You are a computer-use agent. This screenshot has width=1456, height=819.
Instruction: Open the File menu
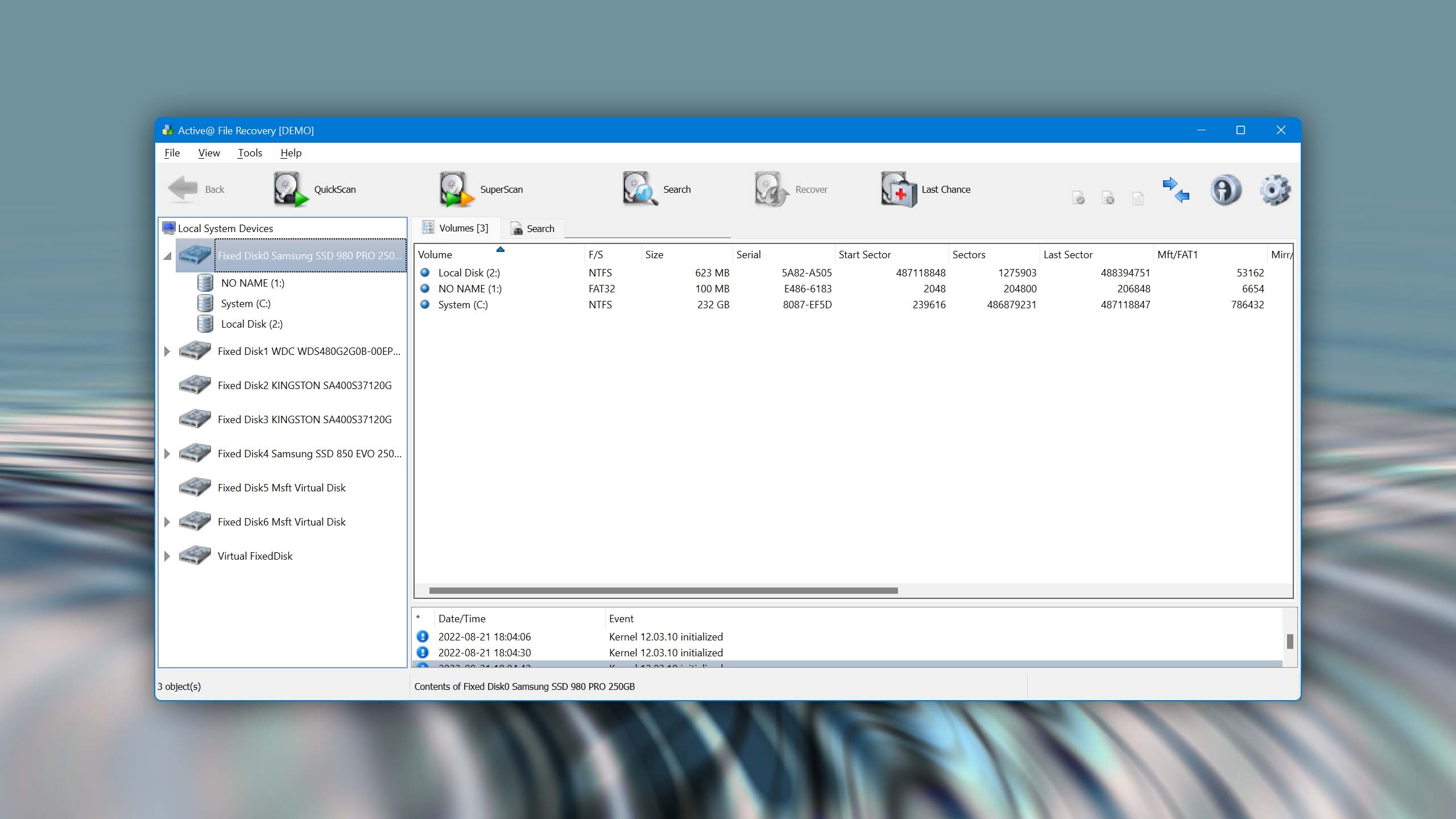tap(172, 152)
